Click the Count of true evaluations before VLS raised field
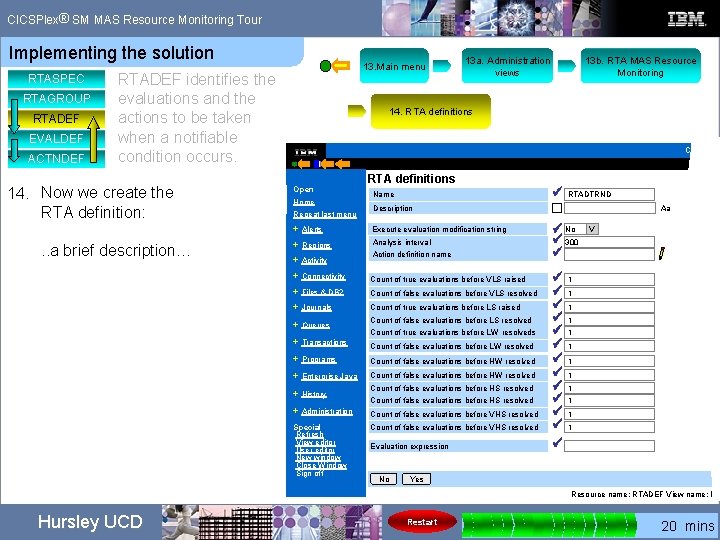Image resolution: width=720 pixels, height=540 pixels. 609,279
